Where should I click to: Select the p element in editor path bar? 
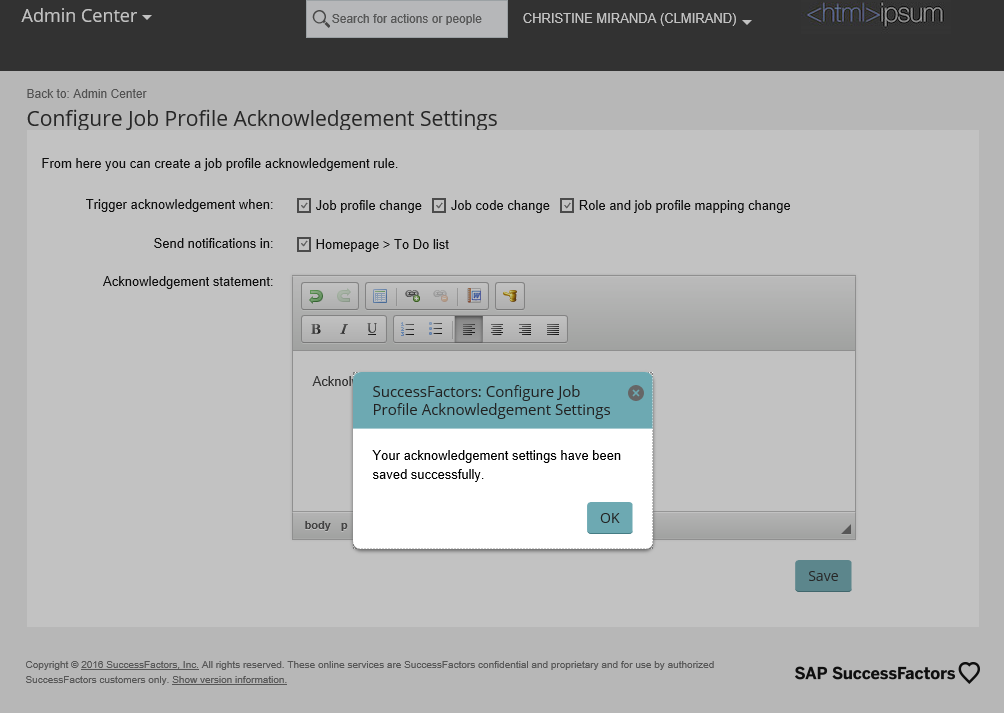pyautogui.click(x=344, y=525)
